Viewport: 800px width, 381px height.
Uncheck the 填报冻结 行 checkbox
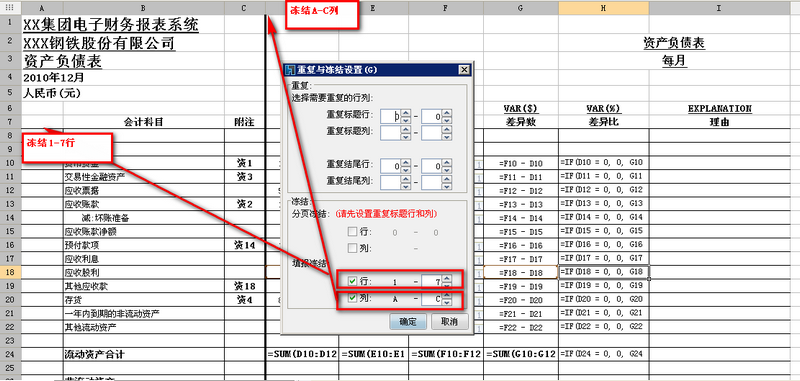352,281
